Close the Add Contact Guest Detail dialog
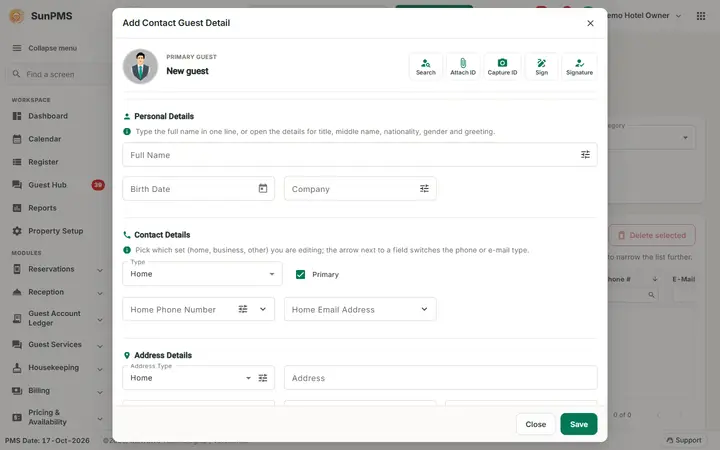 (x=591, y=23)
